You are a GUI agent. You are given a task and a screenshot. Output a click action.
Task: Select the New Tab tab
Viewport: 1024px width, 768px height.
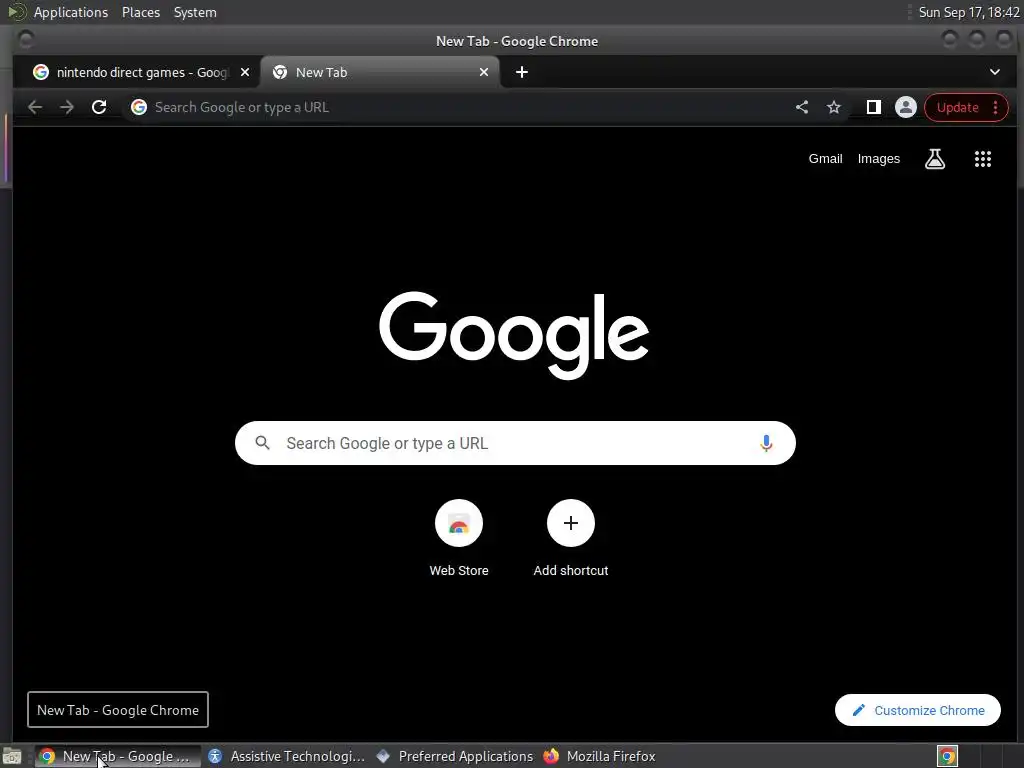[380, 72]
